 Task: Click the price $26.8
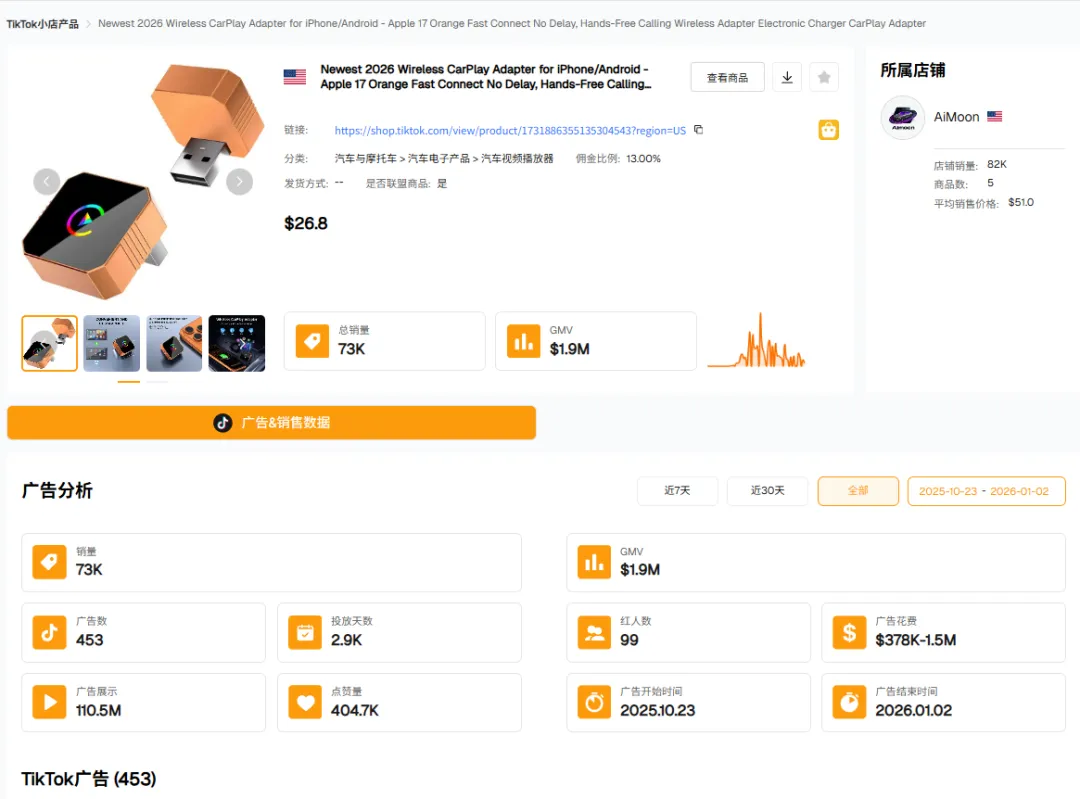click(306, 223)
